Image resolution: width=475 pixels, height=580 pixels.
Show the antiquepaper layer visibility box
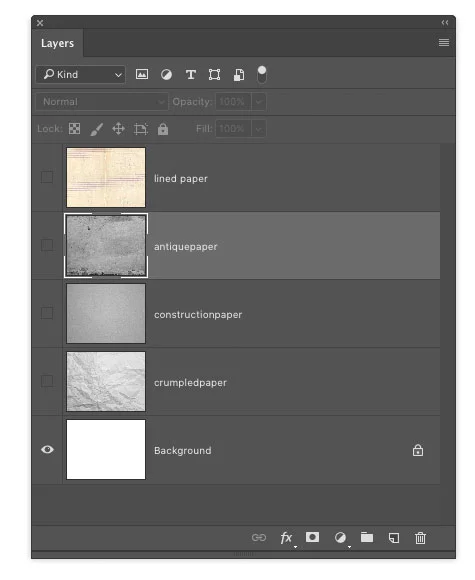pos(47,245)
